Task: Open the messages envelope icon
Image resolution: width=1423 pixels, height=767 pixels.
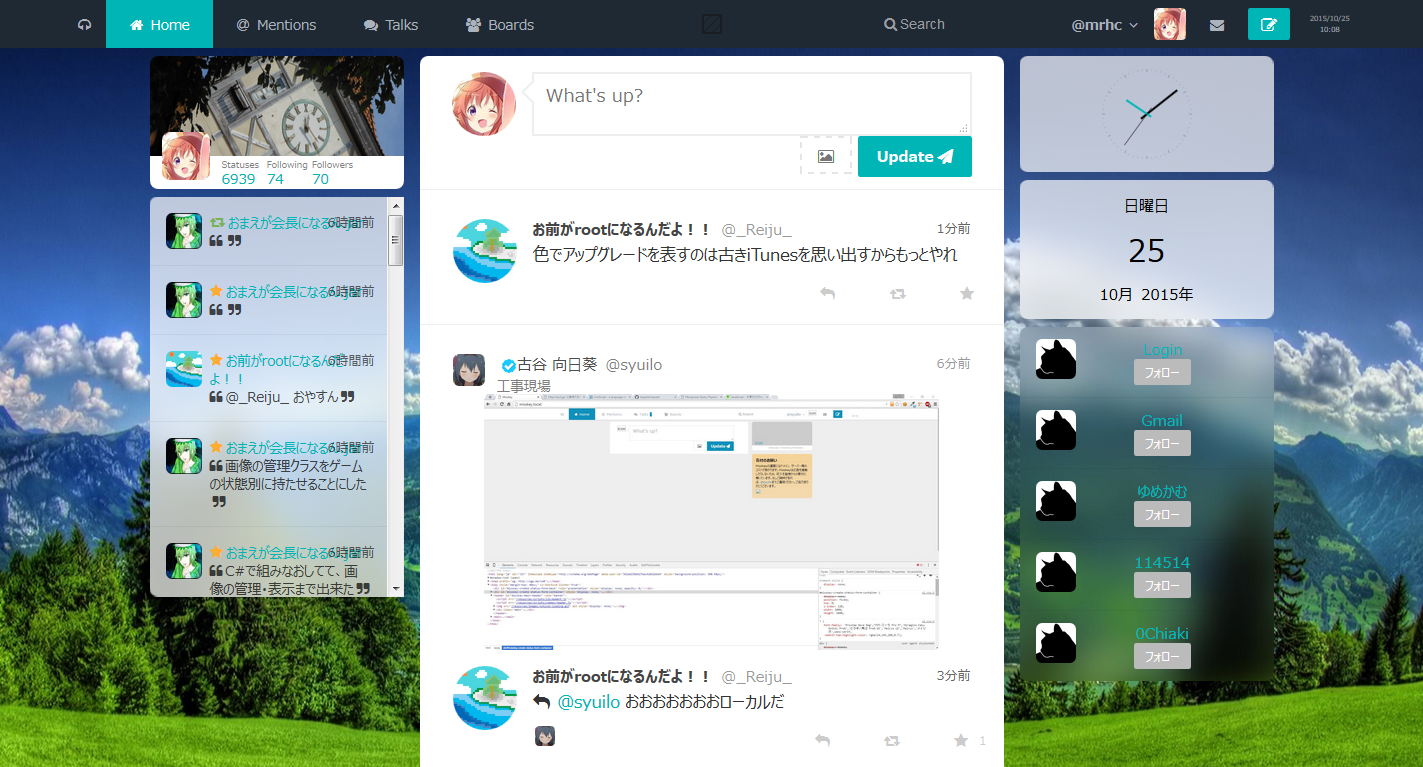Action: (1217, 24)
